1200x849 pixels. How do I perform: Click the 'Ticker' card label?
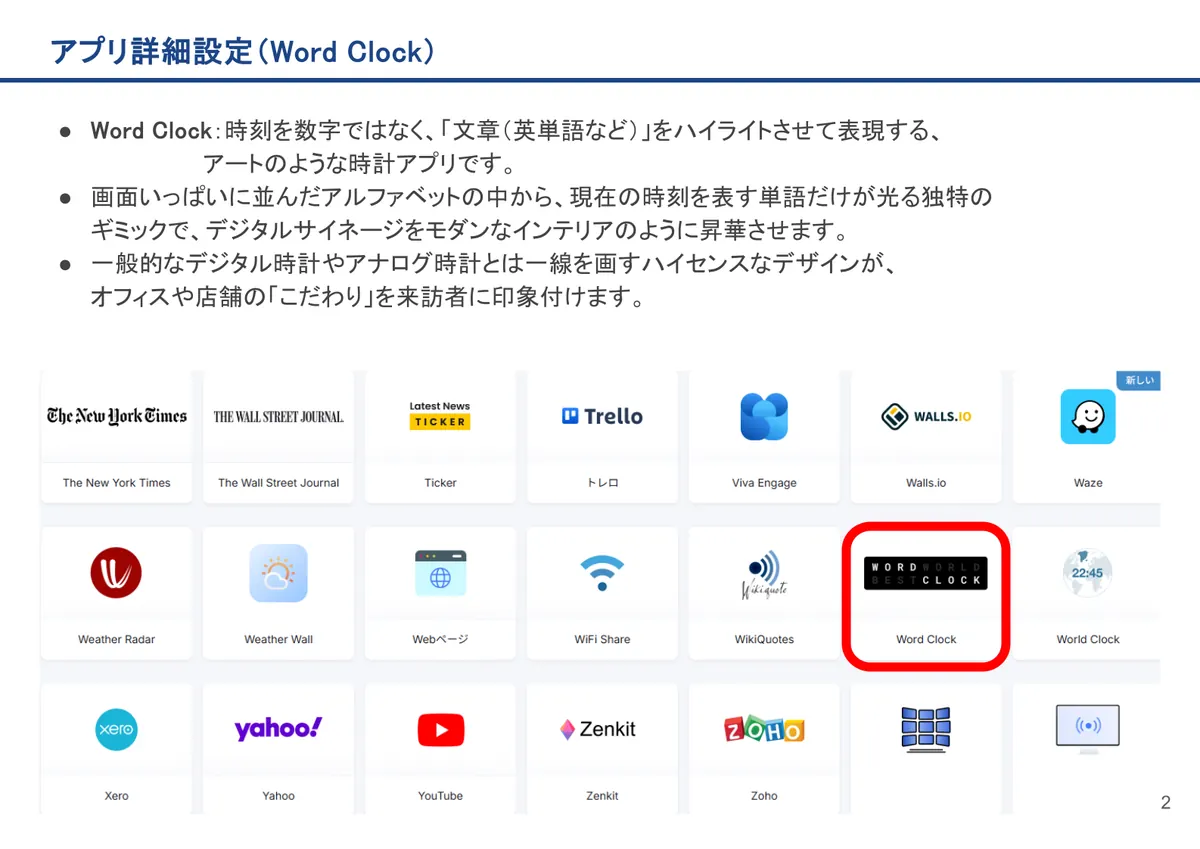click(x=440, y=483)
